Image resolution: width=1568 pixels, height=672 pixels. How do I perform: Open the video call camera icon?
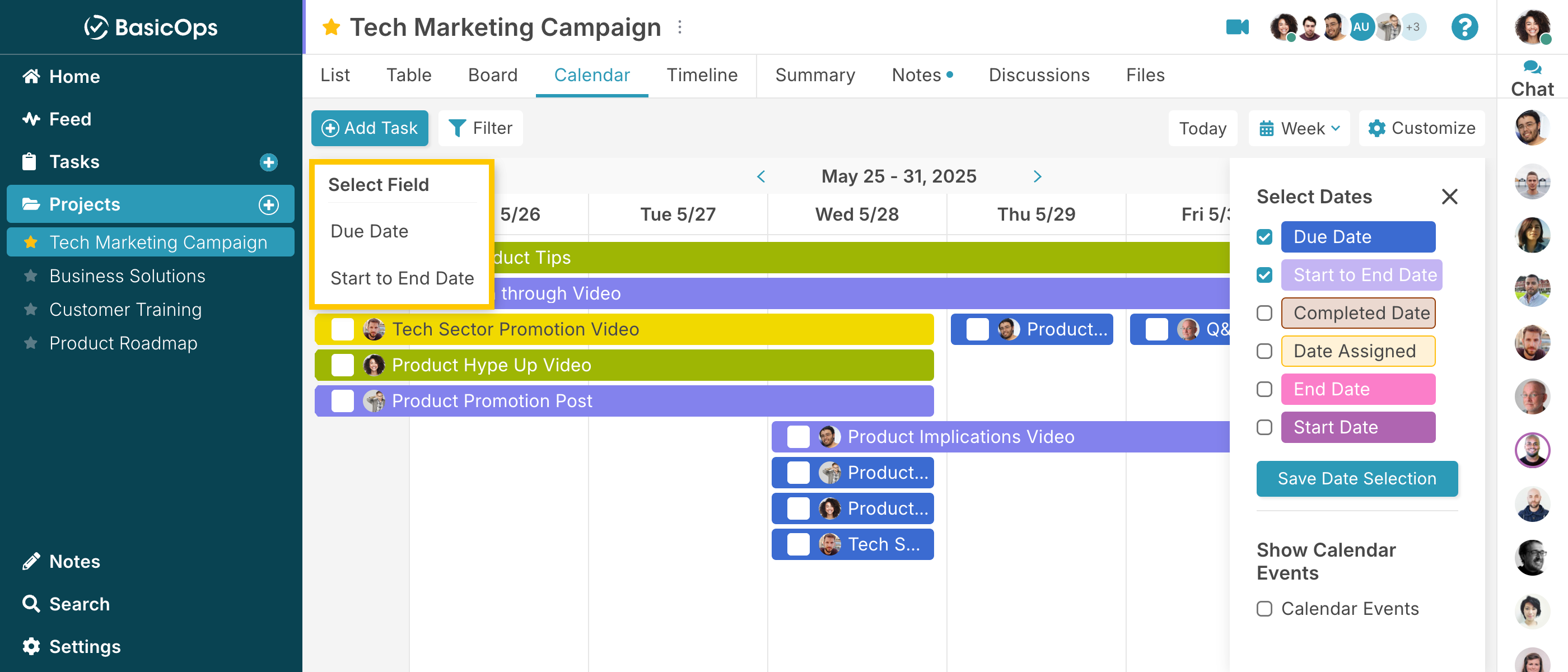click(1237, 27)
